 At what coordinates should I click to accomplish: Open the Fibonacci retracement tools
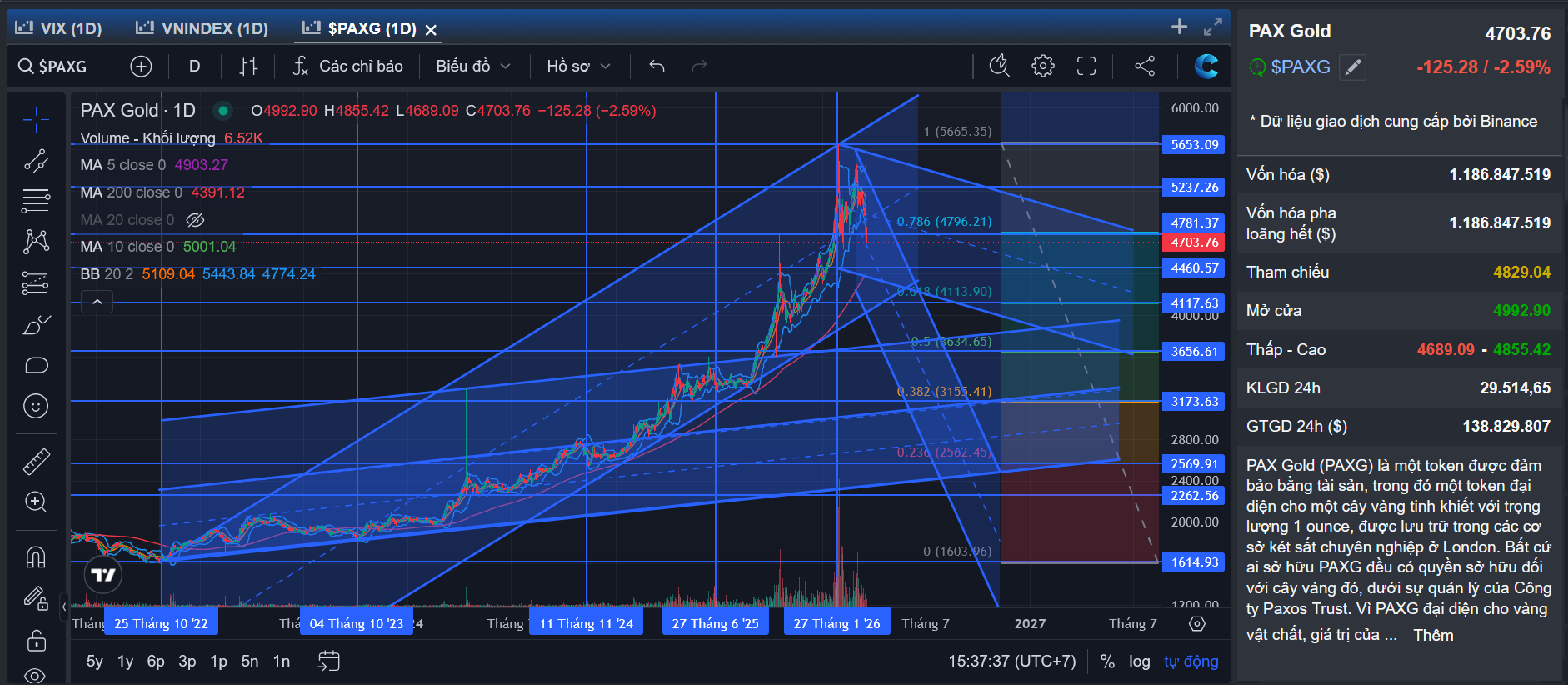click(x=36, y=200)
